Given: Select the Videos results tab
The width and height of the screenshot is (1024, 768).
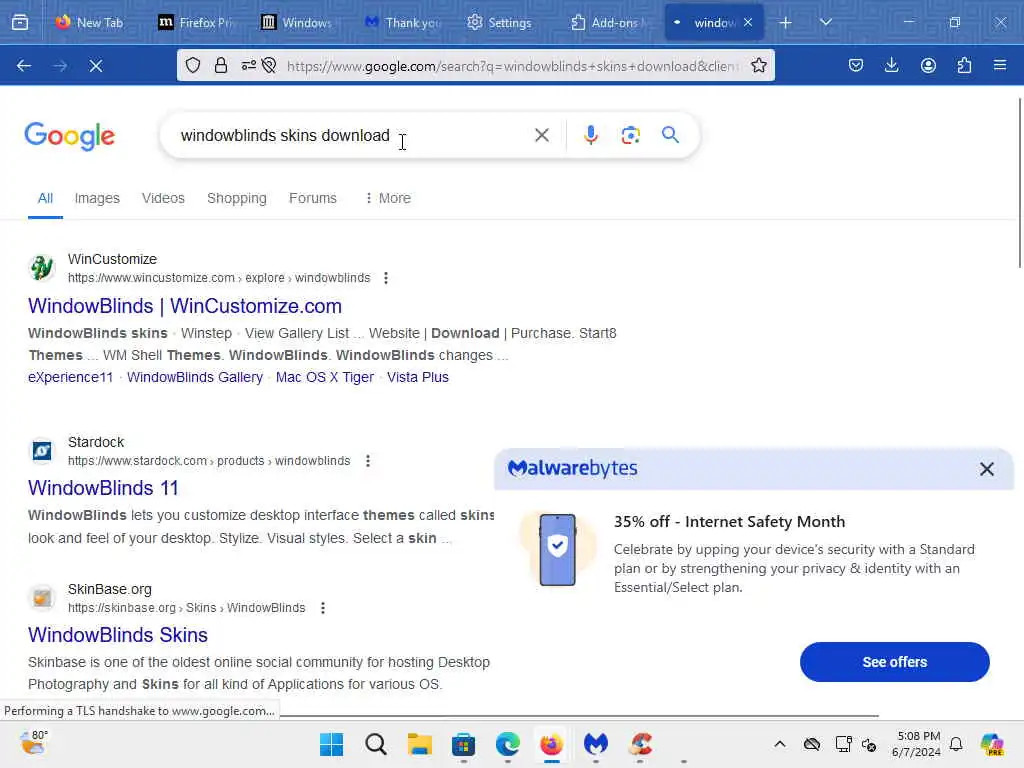Looking at the screenshot, I should (163, 198).
